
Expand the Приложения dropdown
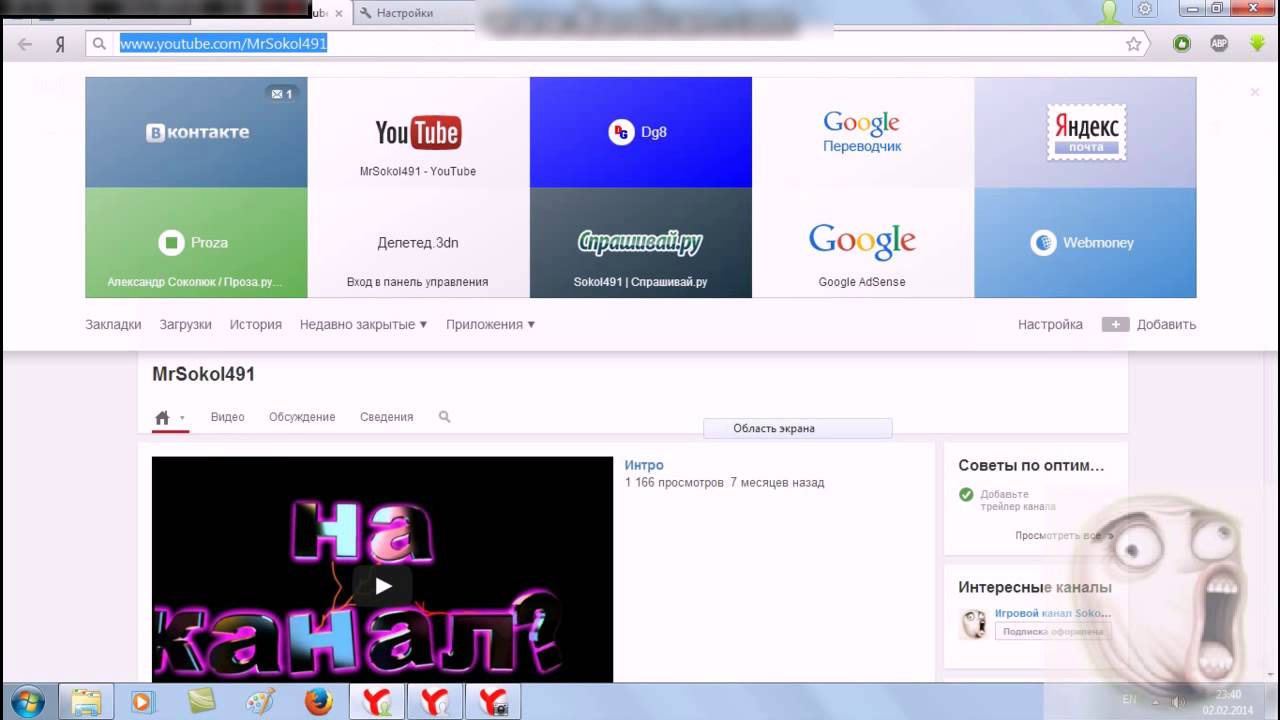pos(490,324)
